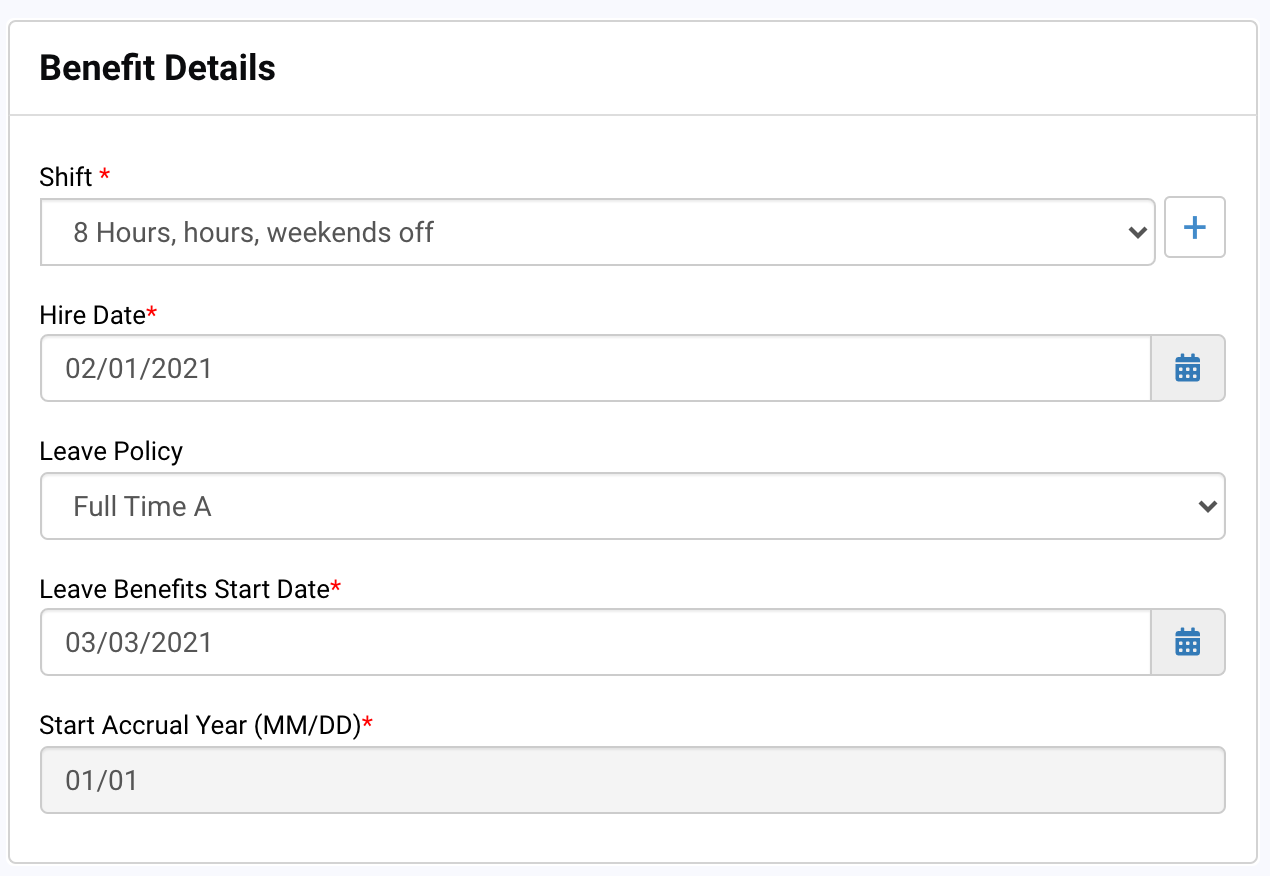Click the Leave Policy label
The height and width of the screenshot is (876, 1270).
click(x=111, y=452)
